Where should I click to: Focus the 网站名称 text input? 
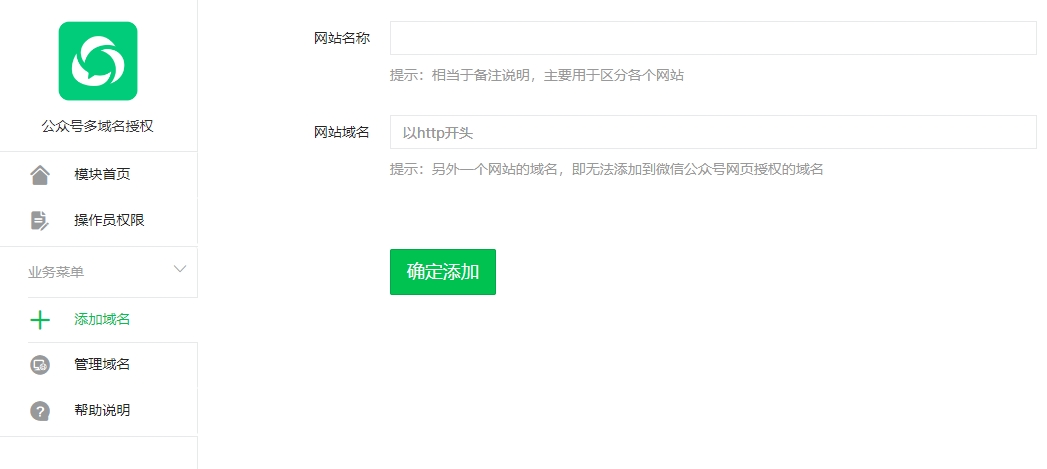[713, 38]
